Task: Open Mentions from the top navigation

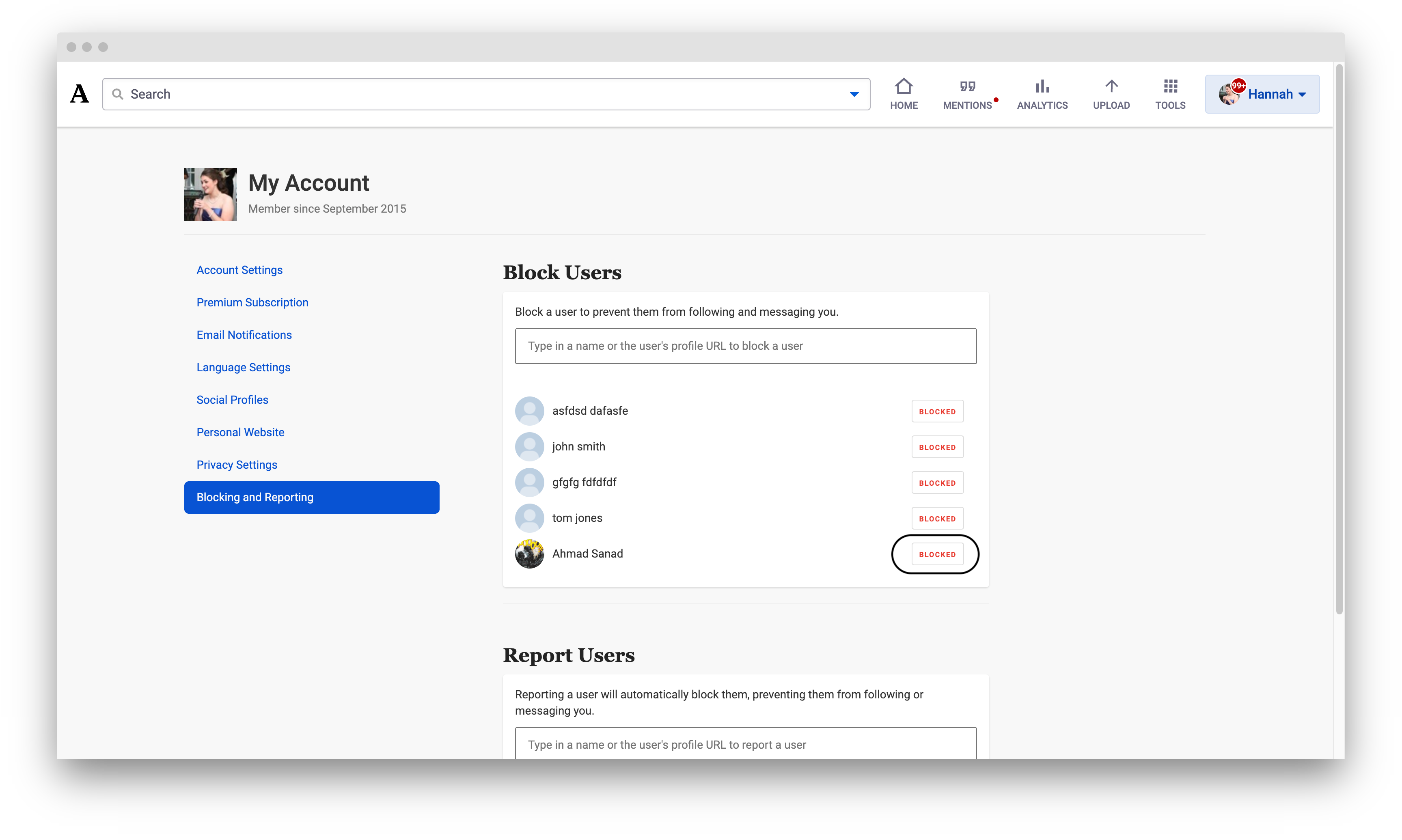Action: click(x=968, y=93)
